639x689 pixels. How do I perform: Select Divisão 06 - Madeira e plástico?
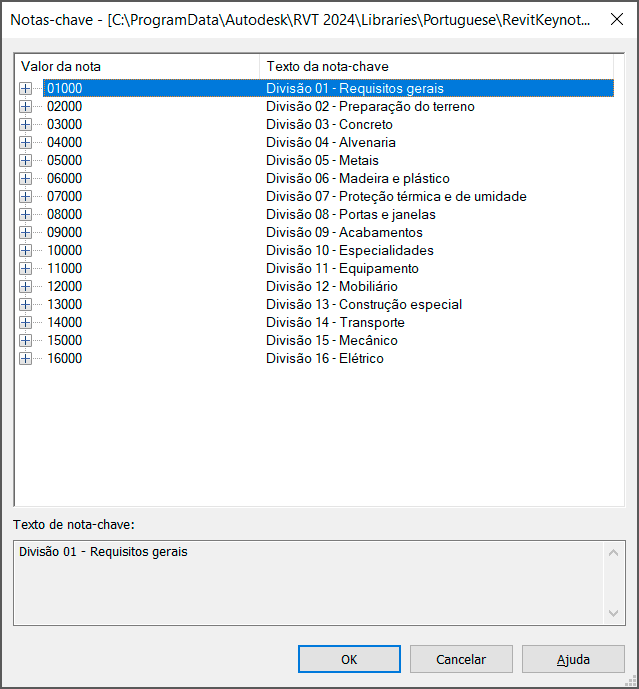(357, 179)
